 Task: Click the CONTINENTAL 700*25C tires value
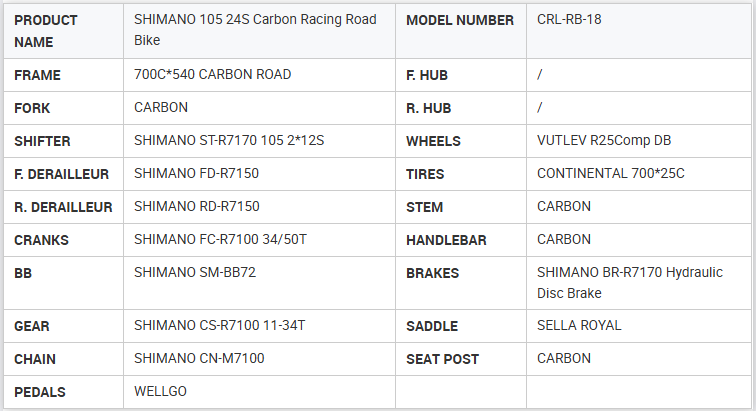coord(611,174)
